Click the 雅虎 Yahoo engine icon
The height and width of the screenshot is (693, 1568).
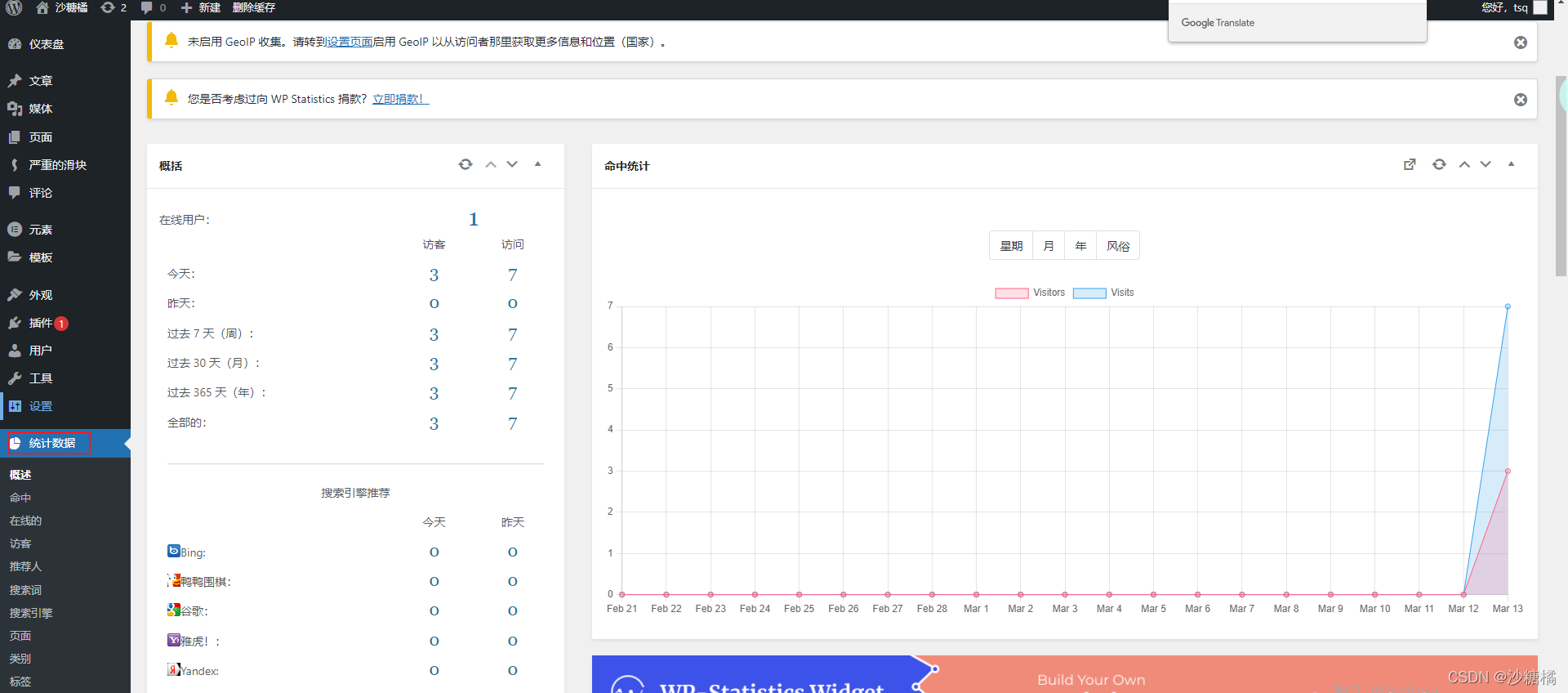tap(173, 640)
